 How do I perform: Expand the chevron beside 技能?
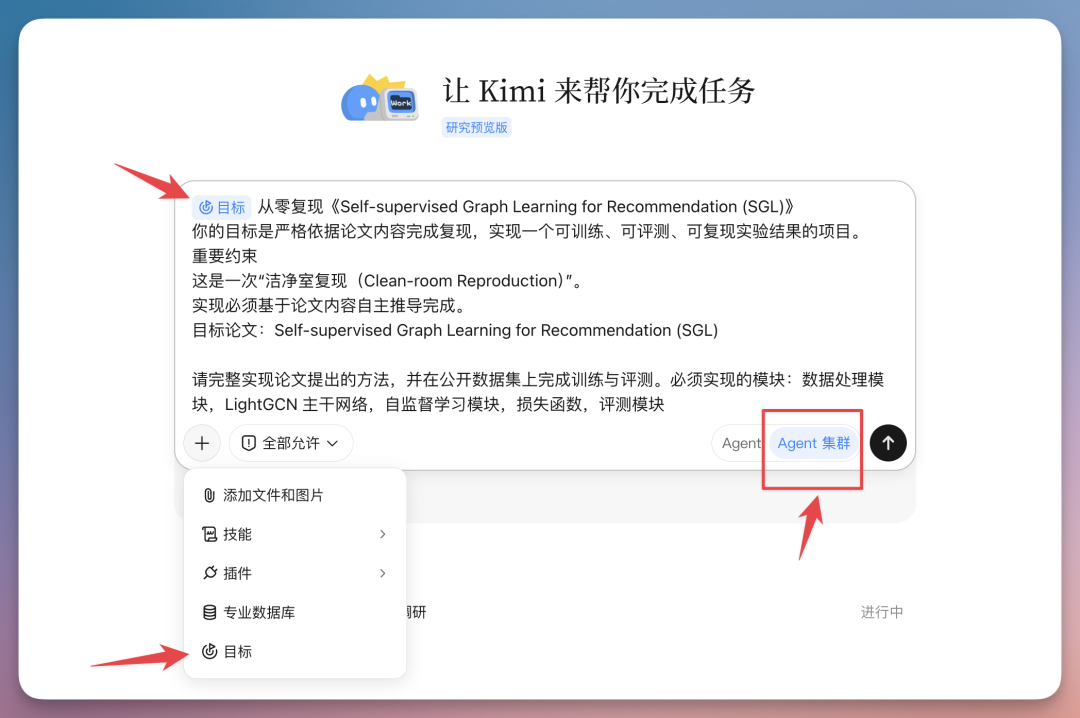[x=383, y=534]
